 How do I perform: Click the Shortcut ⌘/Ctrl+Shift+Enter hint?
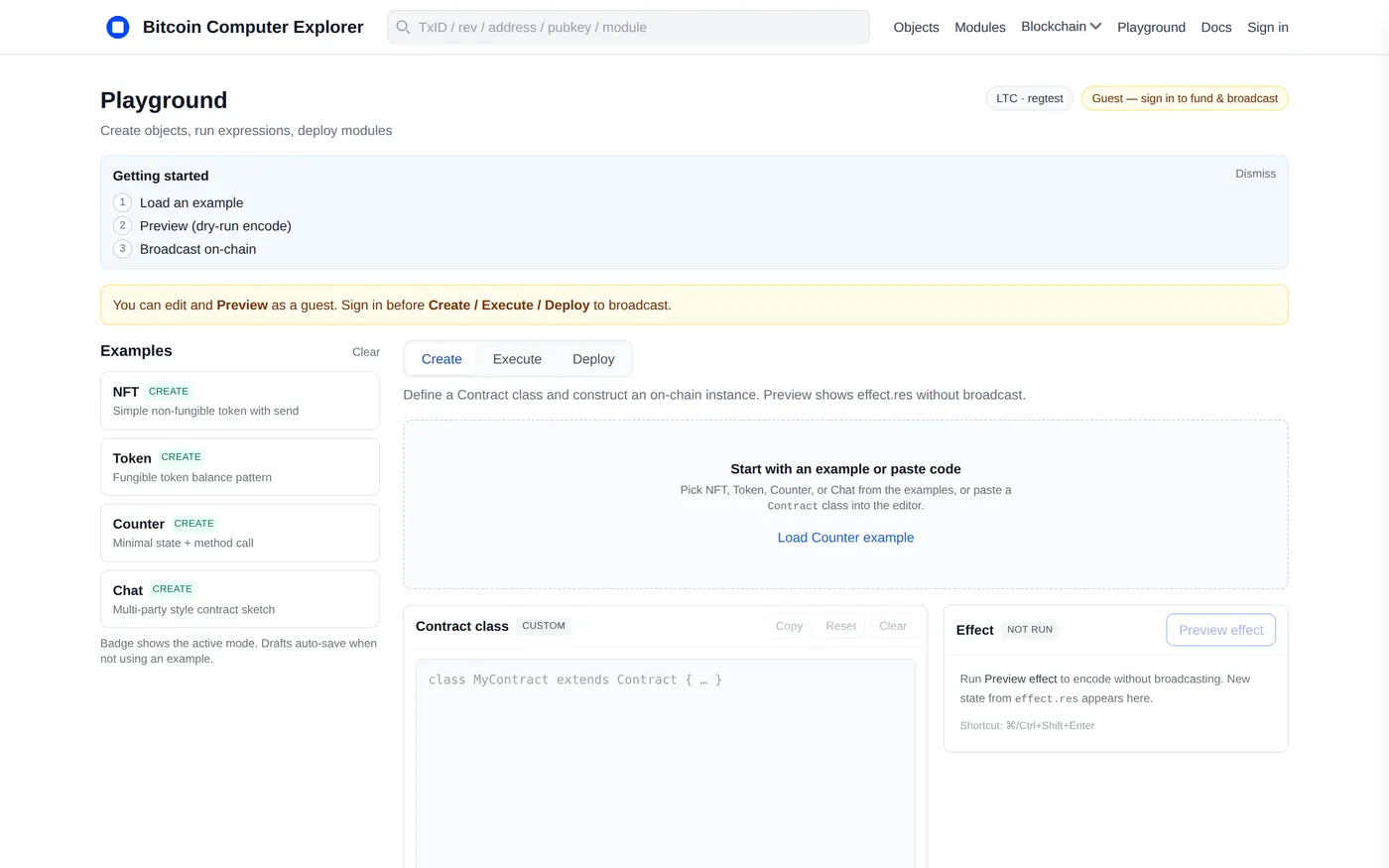pyautogui.click(x=1027, y=726)
